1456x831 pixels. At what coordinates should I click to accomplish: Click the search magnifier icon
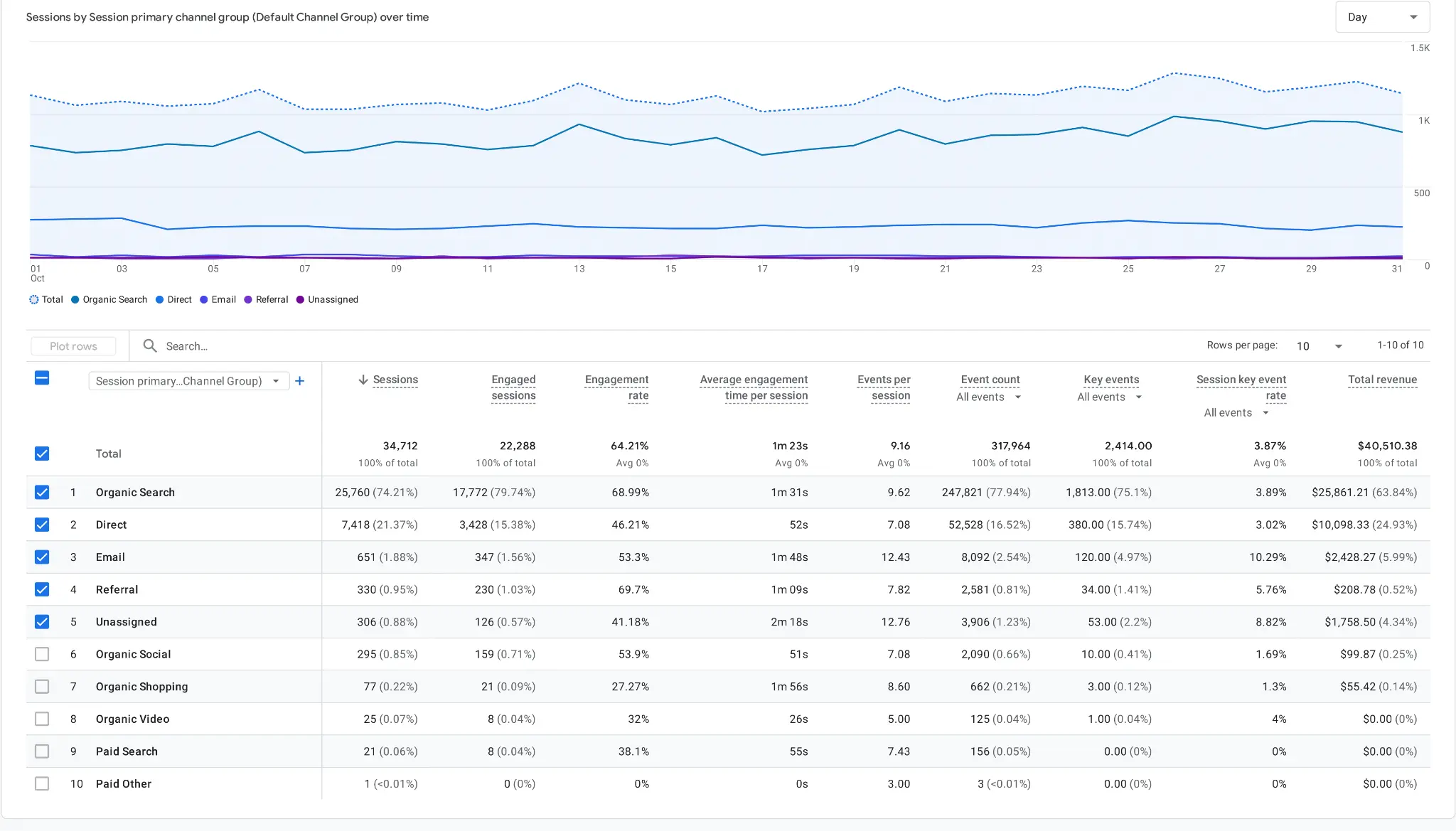pyautogui.click(x=149, y=345)
